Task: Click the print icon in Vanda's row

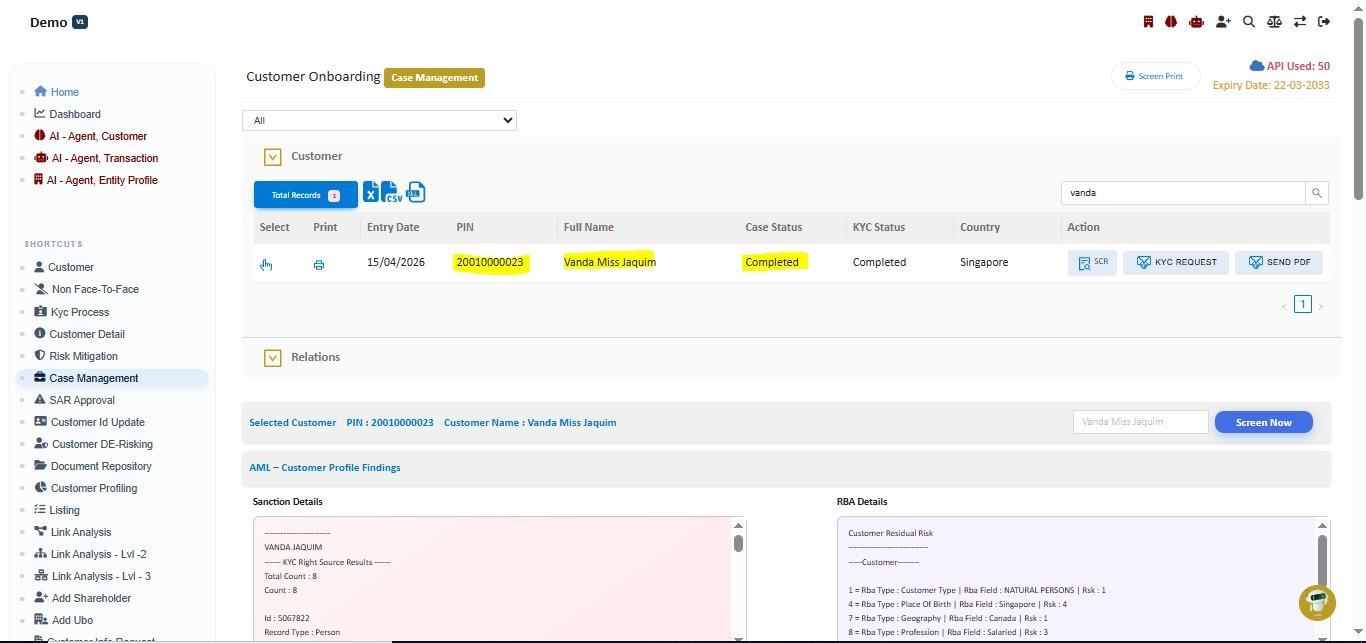Action: point(319,265)
